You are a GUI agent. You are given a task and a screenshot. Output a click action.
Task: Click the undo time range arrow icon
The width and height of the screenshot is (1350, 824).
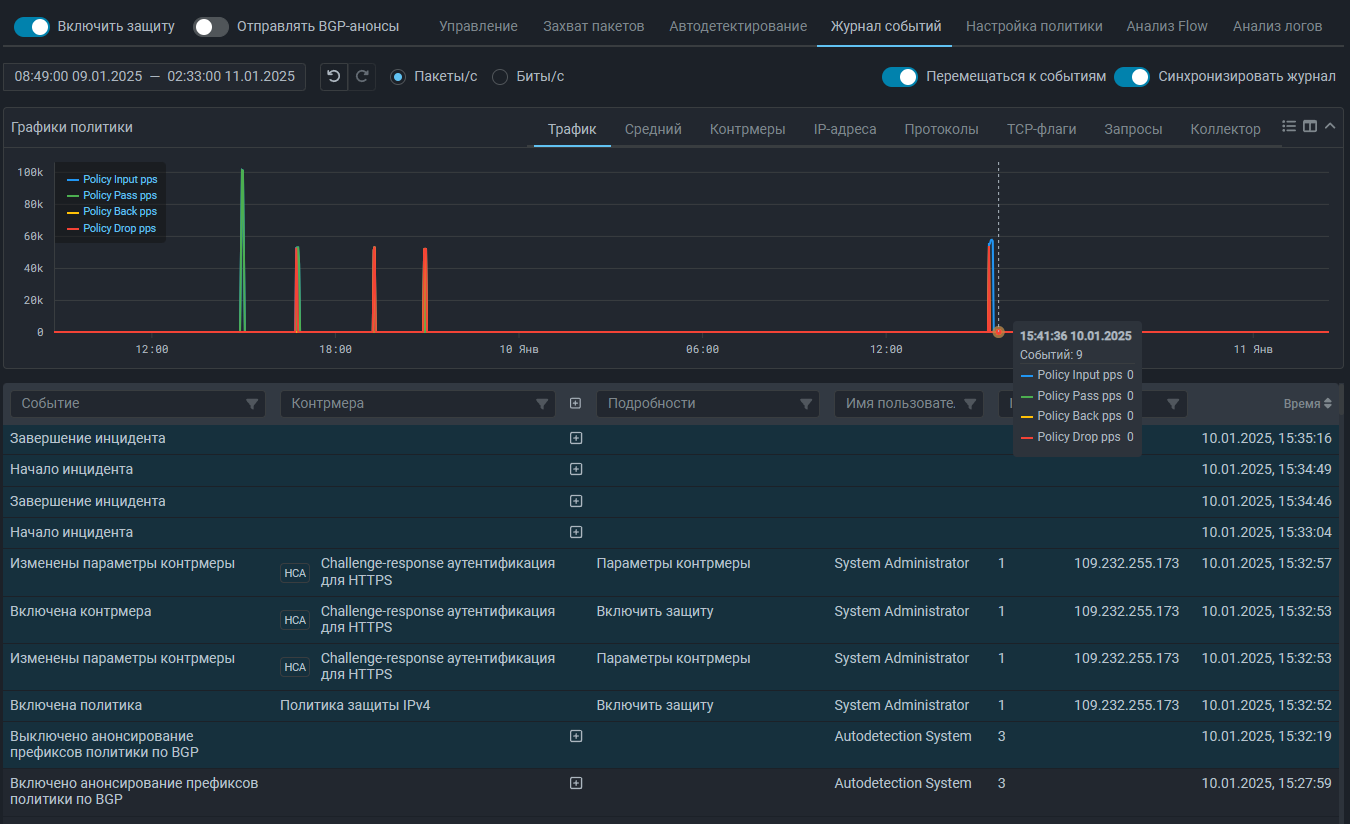pos(334,77)
